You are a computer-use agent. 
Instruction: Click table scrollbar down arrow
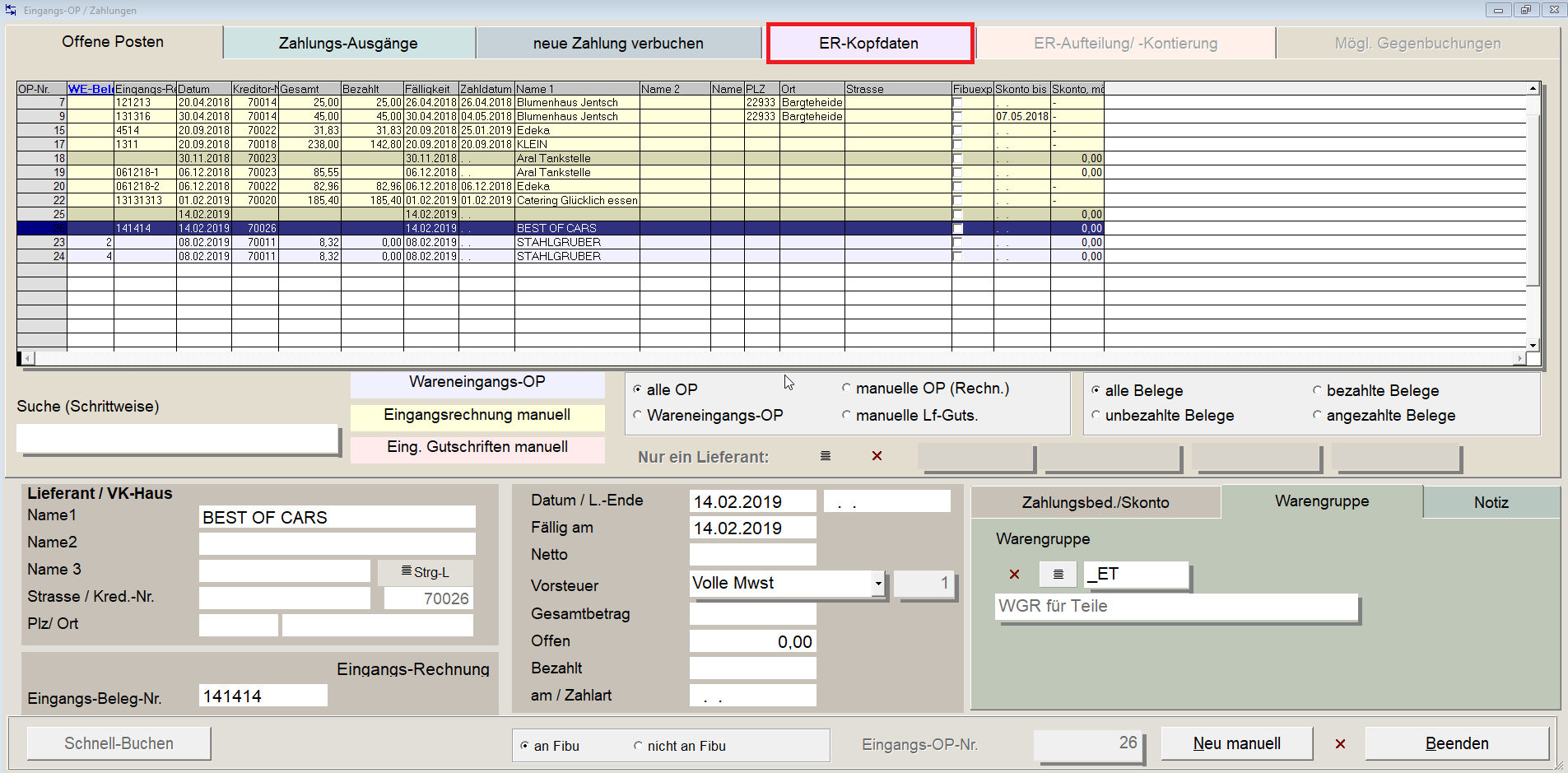pos(1533,346)
